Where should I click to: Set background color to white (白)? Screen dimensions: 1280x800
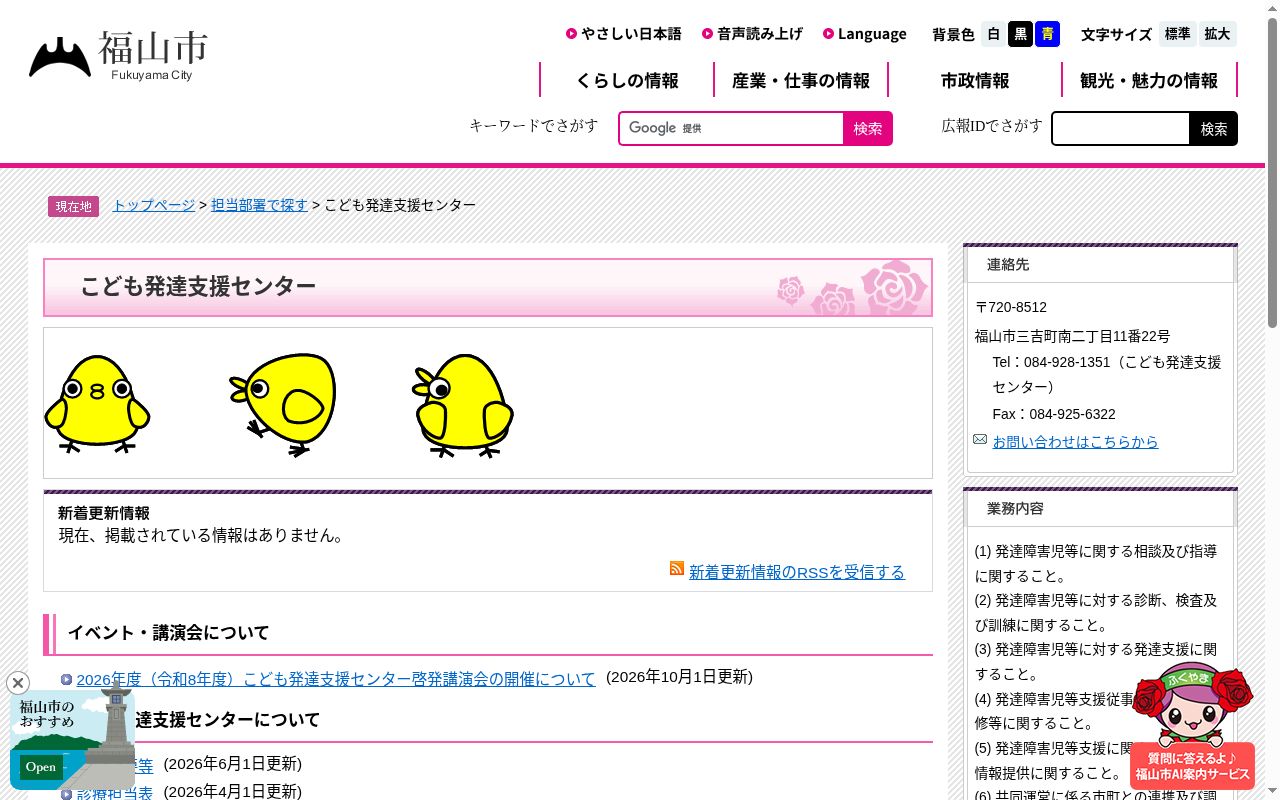click(x=993, y=34)
